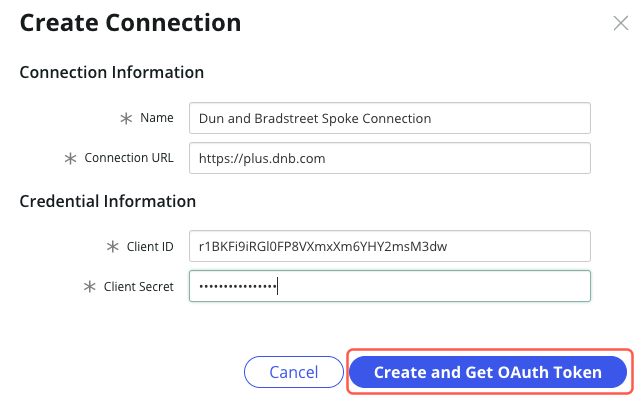Click the Client Secret label

pyautogui.click(x=138, y=286)
